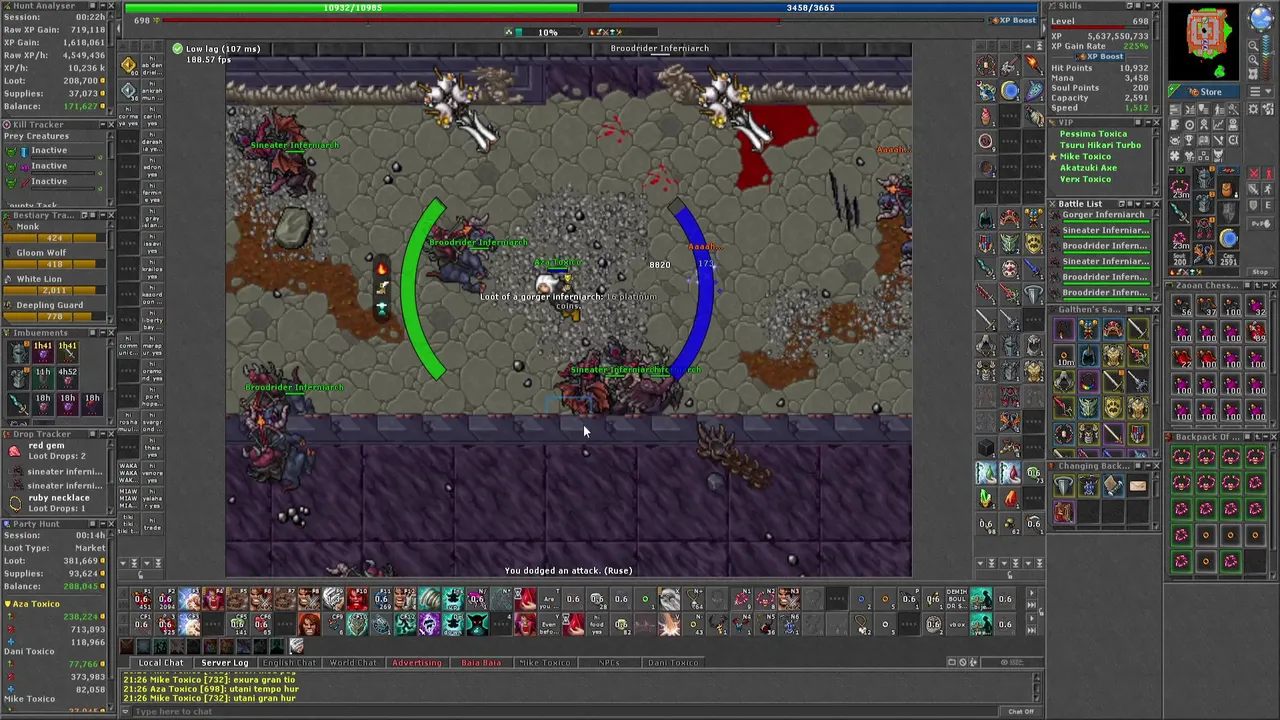Screen dimensions: 1280x720
Task: Click the trophy icon in widget grid
Action: (1189, 139)
